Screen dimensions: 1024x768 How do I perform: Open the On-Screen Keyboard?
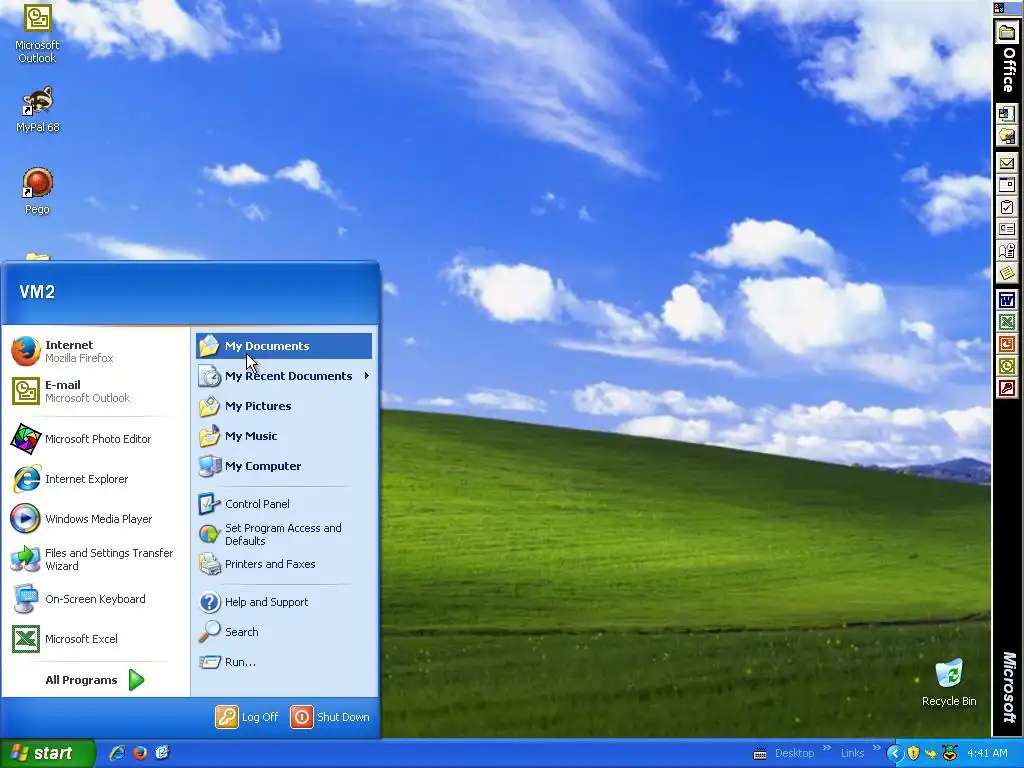tap(95, 599)
